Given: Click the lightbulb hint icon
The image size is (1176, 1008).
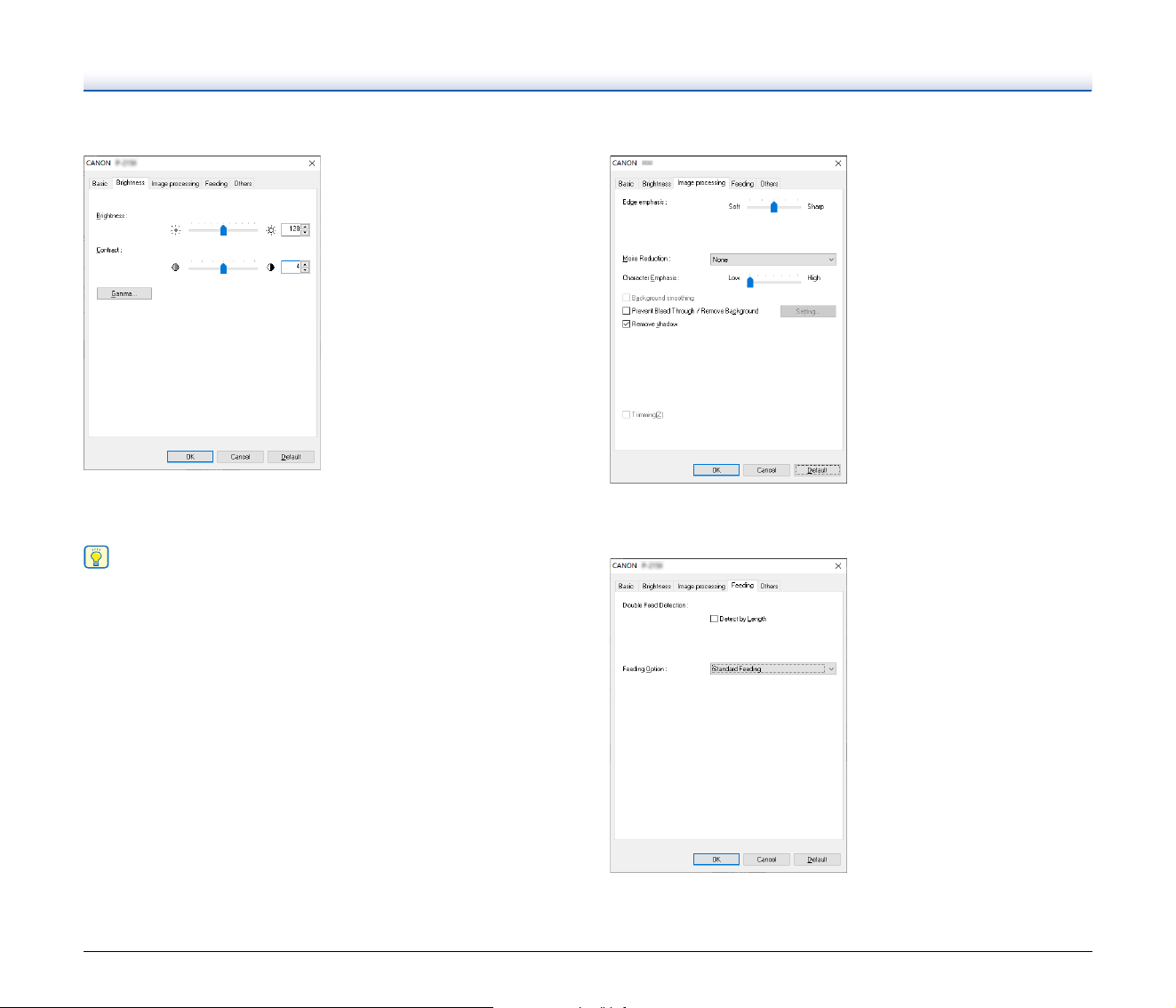Looking at the screenshot, I should tap(96, 557).
